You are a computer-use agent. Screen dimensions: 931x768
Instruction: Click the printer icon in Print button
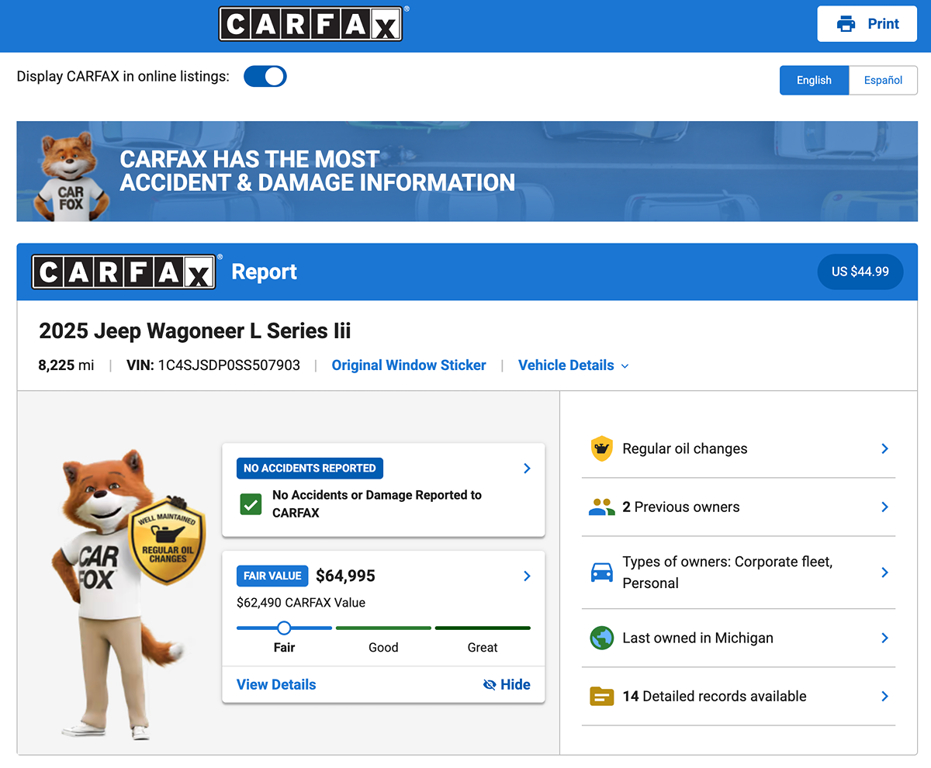pyautogui.click(x=846, y=24)
